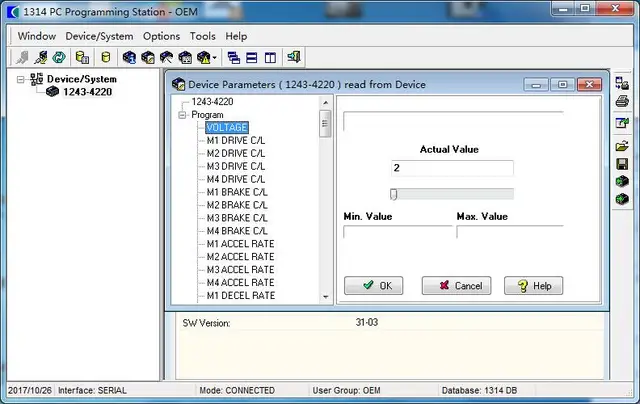
Task: Click the Min. Value field
Action: click(x=398, y=232)
